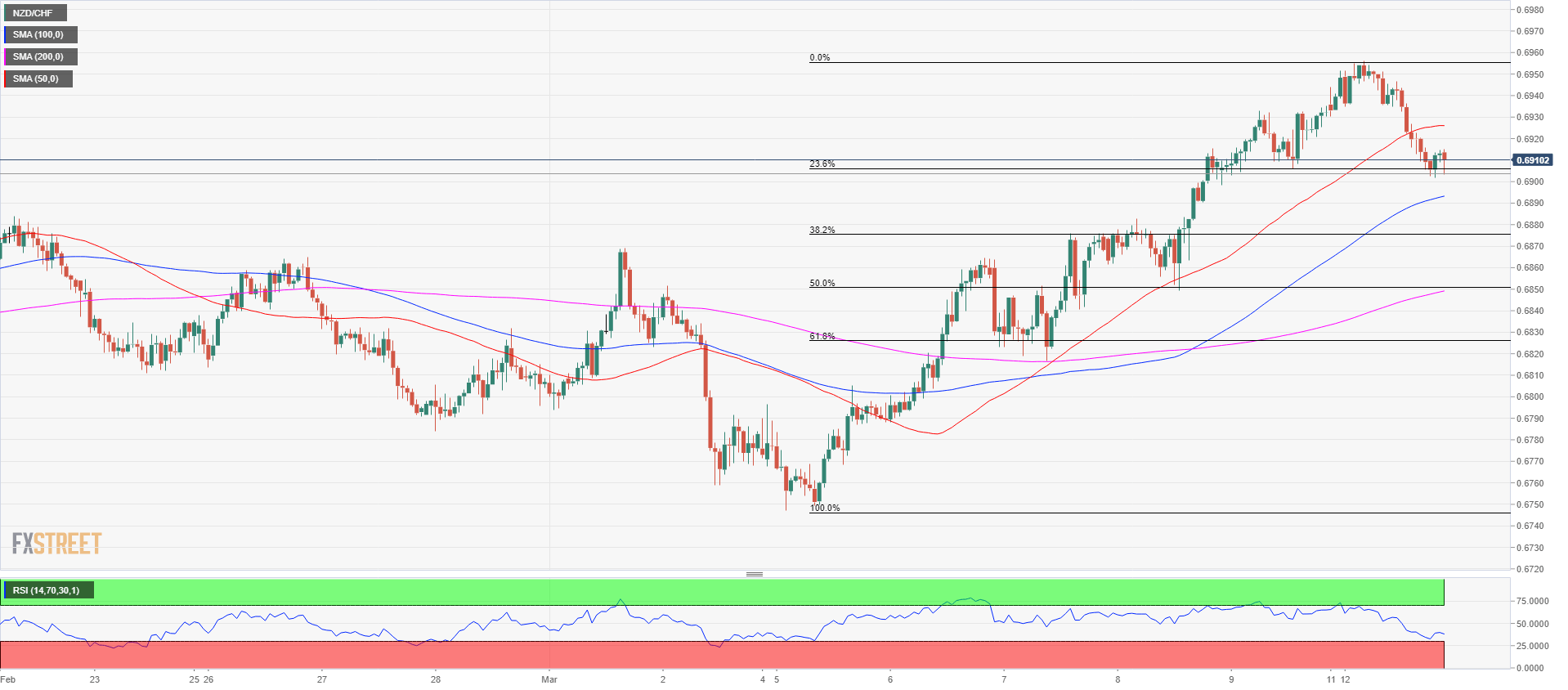This screenshot has height=690, width=1568.
Task: Click the 28 date label on time axis
Action: (436, 679)
